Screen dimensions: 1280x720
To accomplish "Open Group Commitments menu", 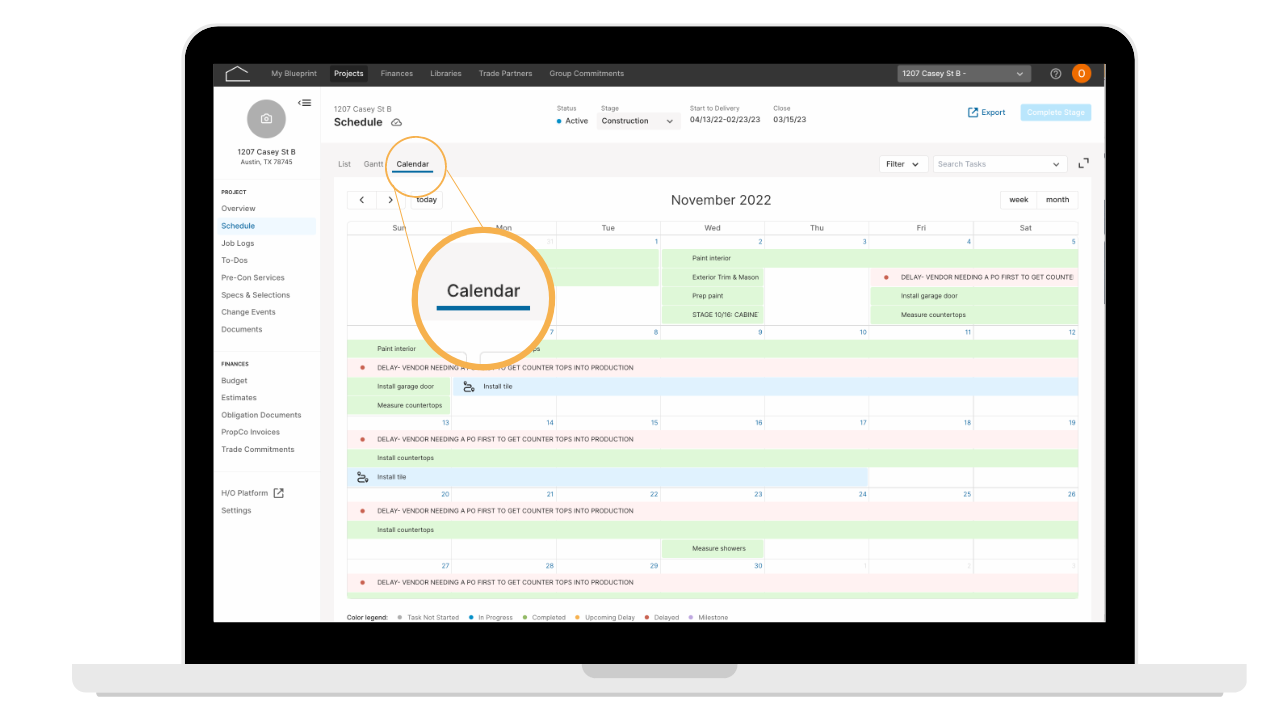I will point(587,74).
